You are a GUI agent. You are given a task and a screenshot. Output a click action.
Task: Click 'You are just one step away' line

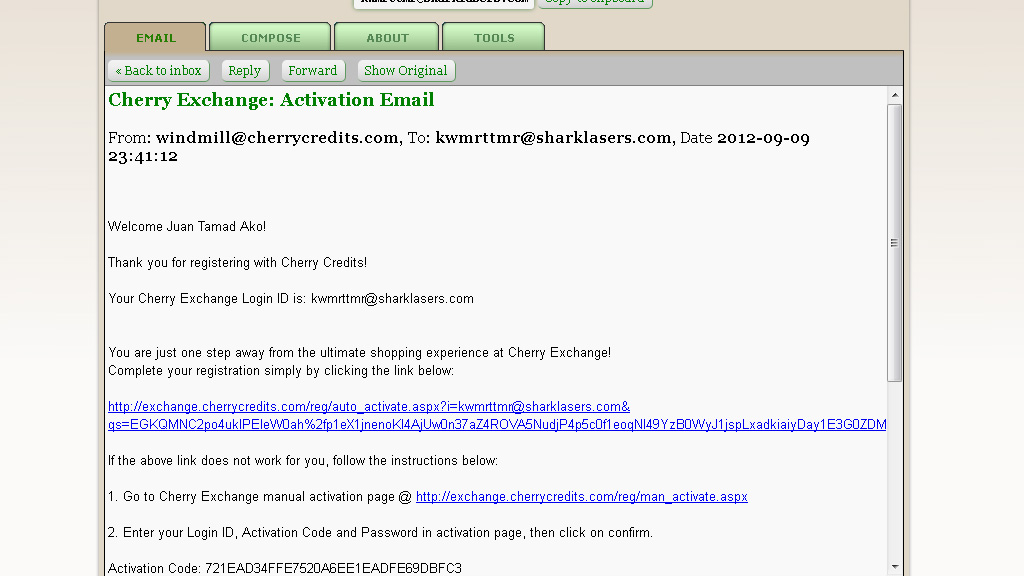point(359,353)
